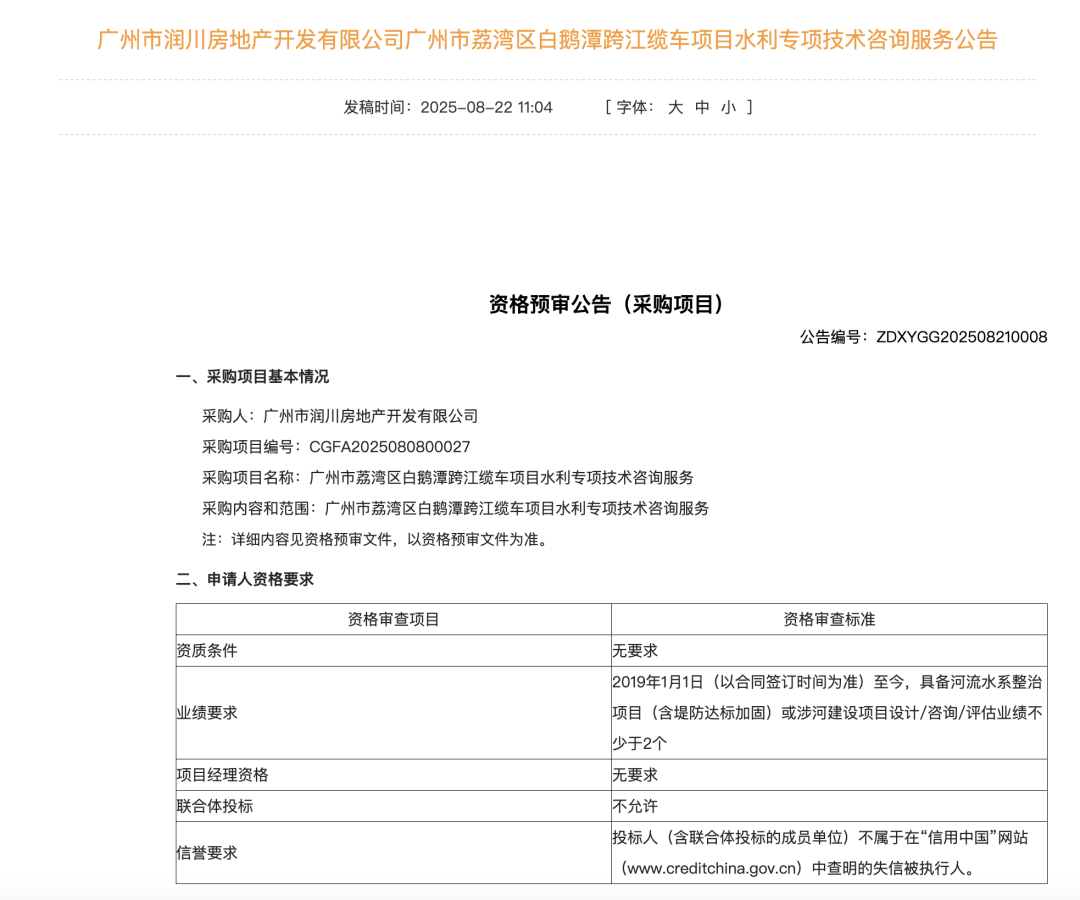Click project number CGFA2025080800027
This screenshot has height=900, width=1080.
tap(390, 447)
